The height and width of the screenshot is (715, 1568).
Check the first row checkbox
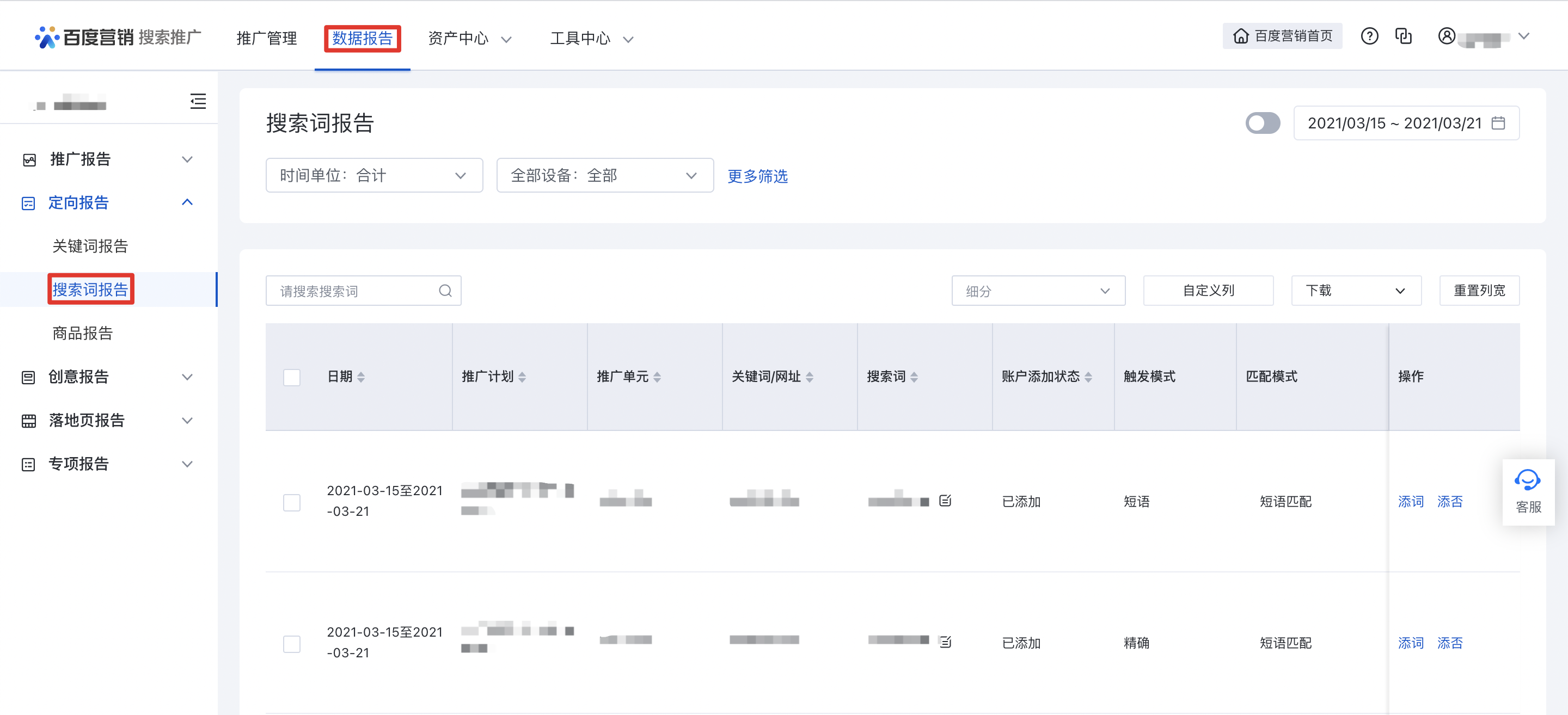pyautogui.click(x=292, y=502)
